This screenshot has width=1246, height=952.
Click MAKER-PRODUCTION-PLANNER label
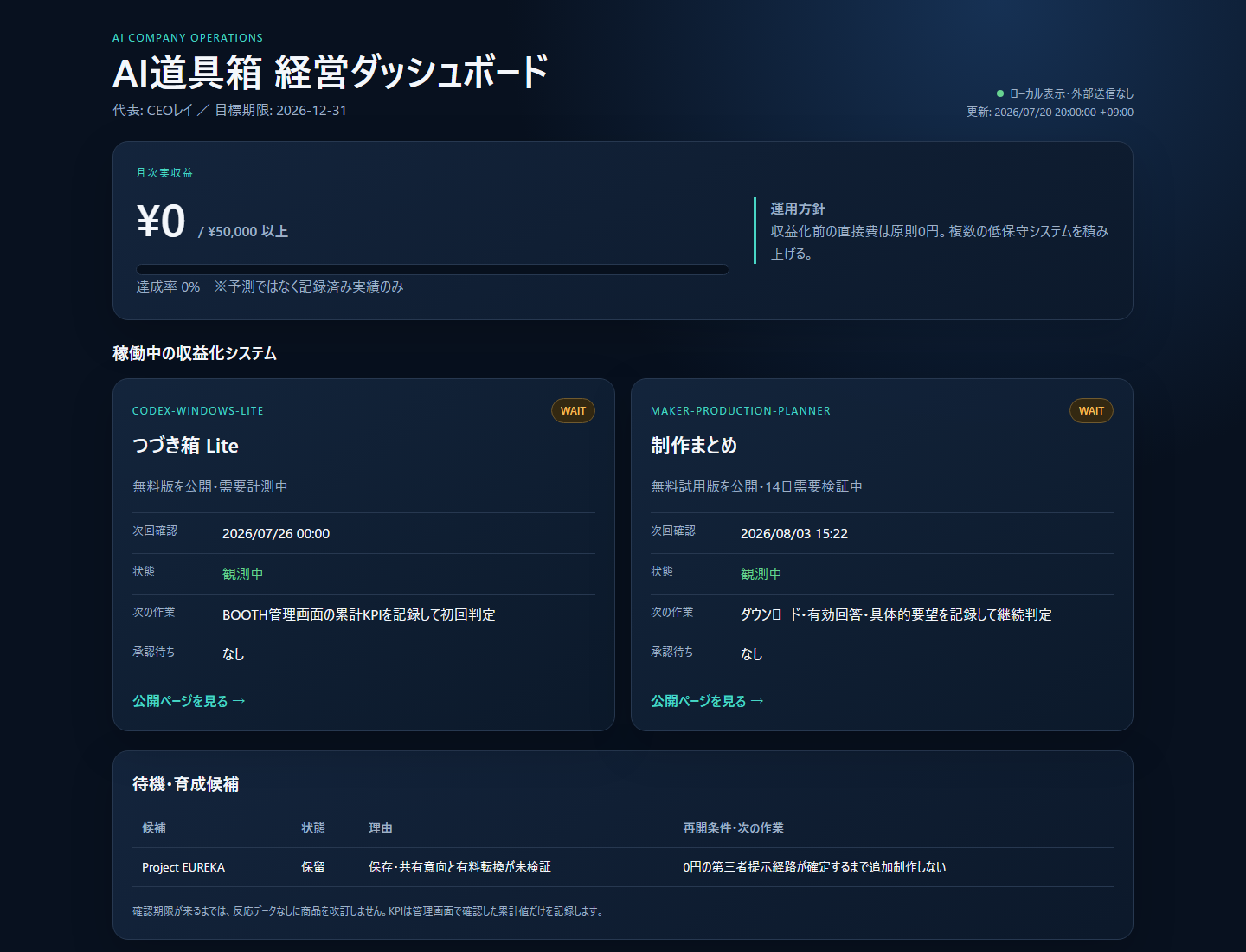click(741, 411)
